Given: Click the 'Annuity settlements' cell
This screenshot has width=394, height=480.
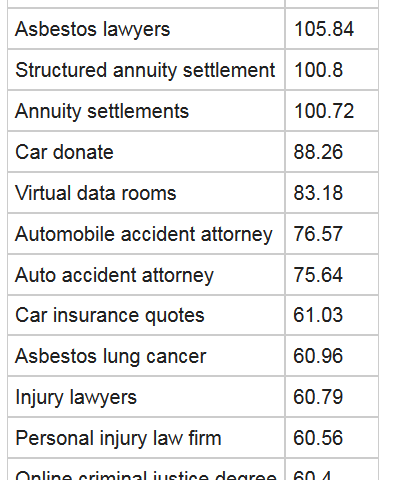Looking at the screenshot, I should click(146, 111).
